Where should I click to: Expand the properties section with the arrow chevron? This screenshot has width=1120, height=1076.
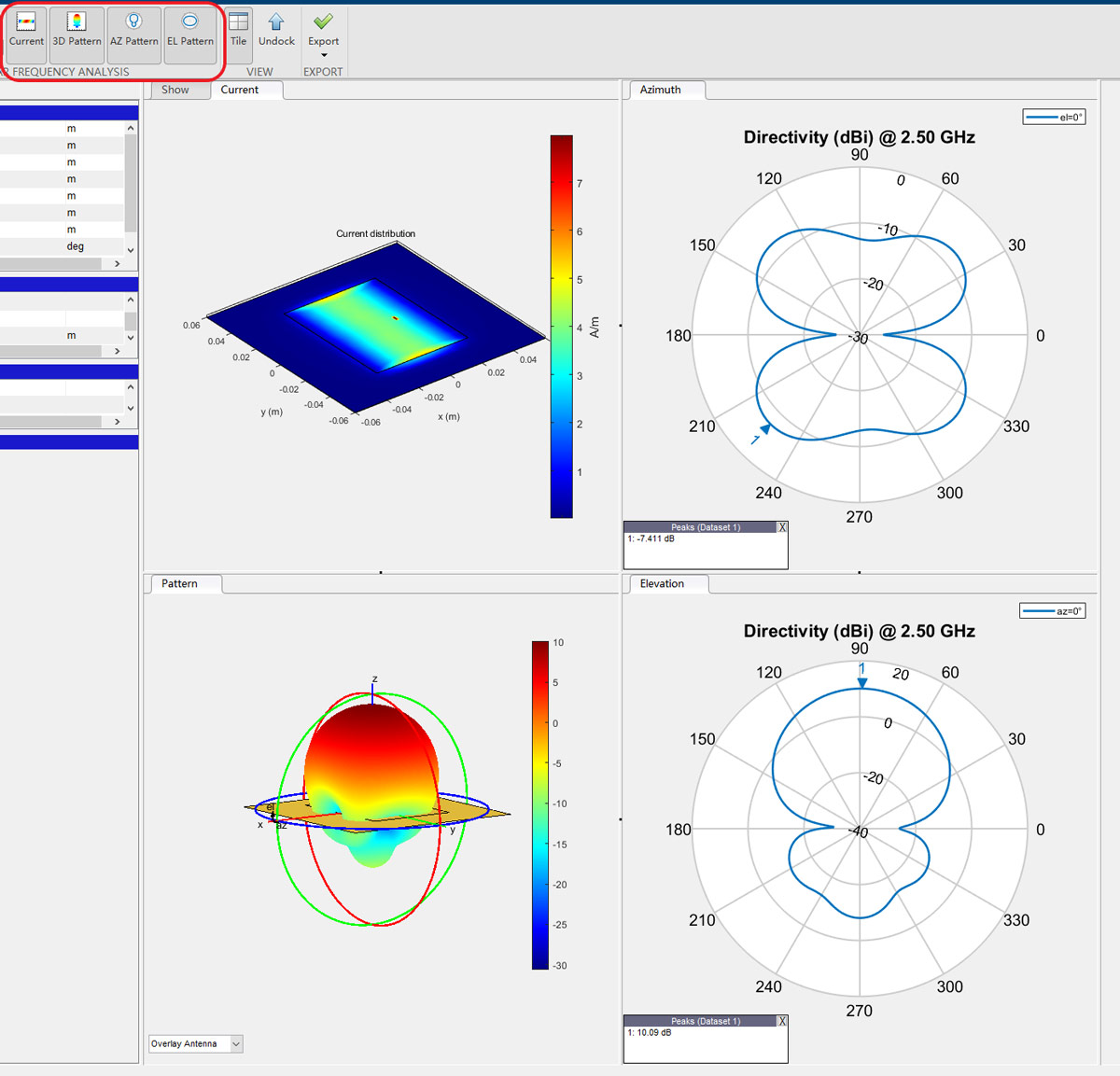click(x=118, y=264)
